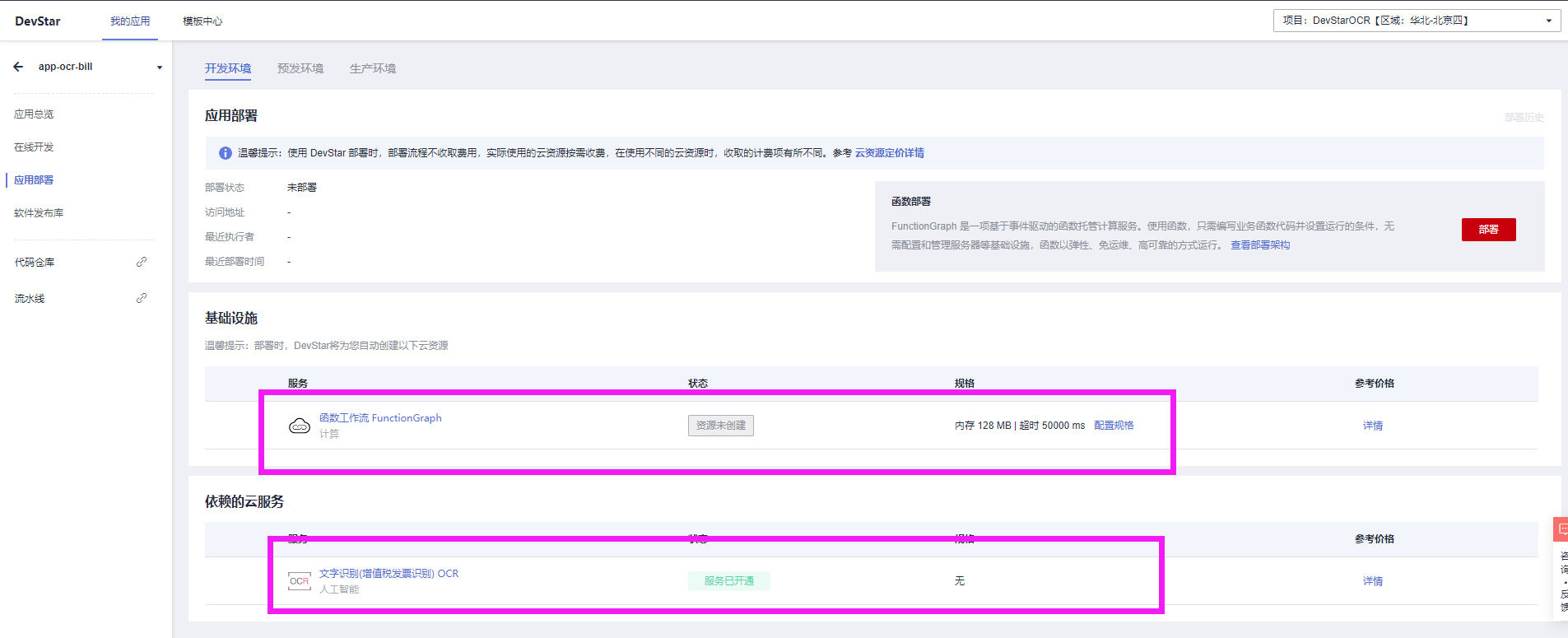Click the DevStar logo
1568x638 pixels.
tap(38, 21)
